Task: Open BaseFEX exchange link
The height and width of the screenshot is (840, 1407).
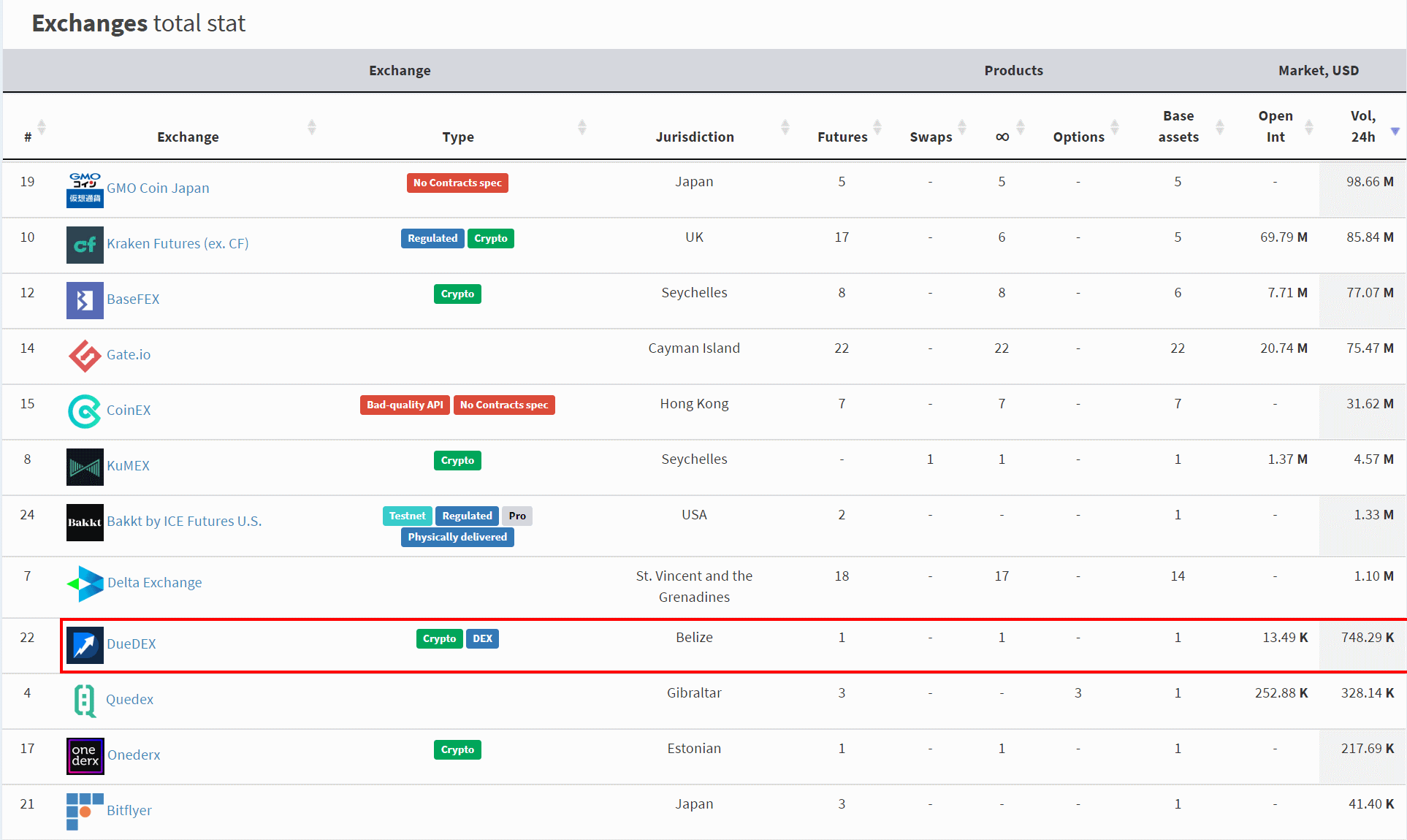Action: coord(133,299)
